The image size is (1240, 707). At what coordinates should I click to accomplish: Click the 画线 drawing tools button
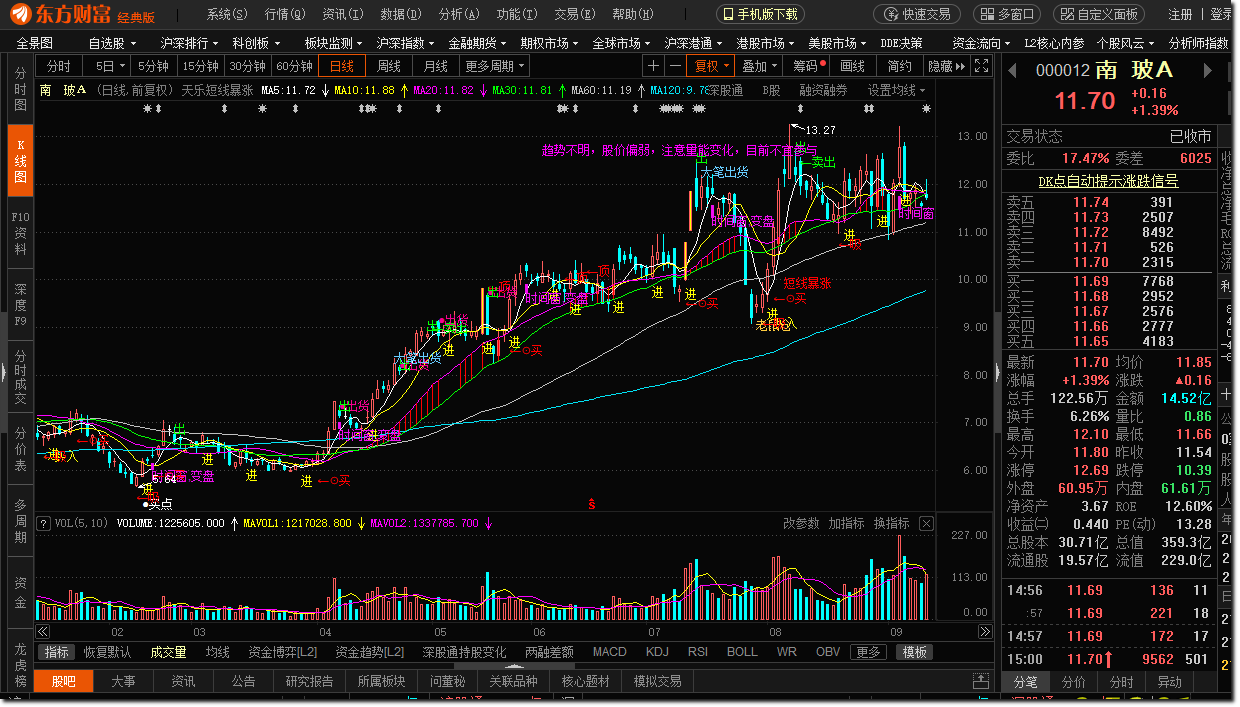(x=853, y=66)
